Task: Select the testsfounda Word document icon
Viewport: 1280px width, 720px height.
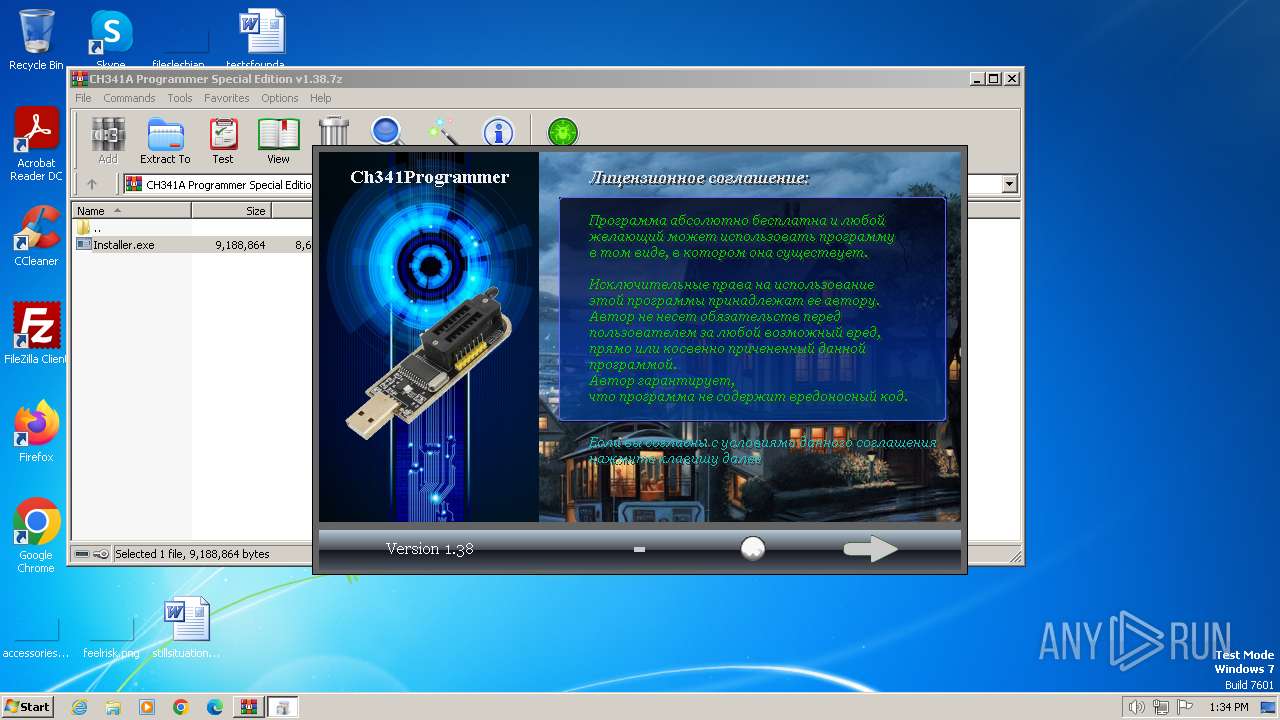Action: [x=262, y=38]
